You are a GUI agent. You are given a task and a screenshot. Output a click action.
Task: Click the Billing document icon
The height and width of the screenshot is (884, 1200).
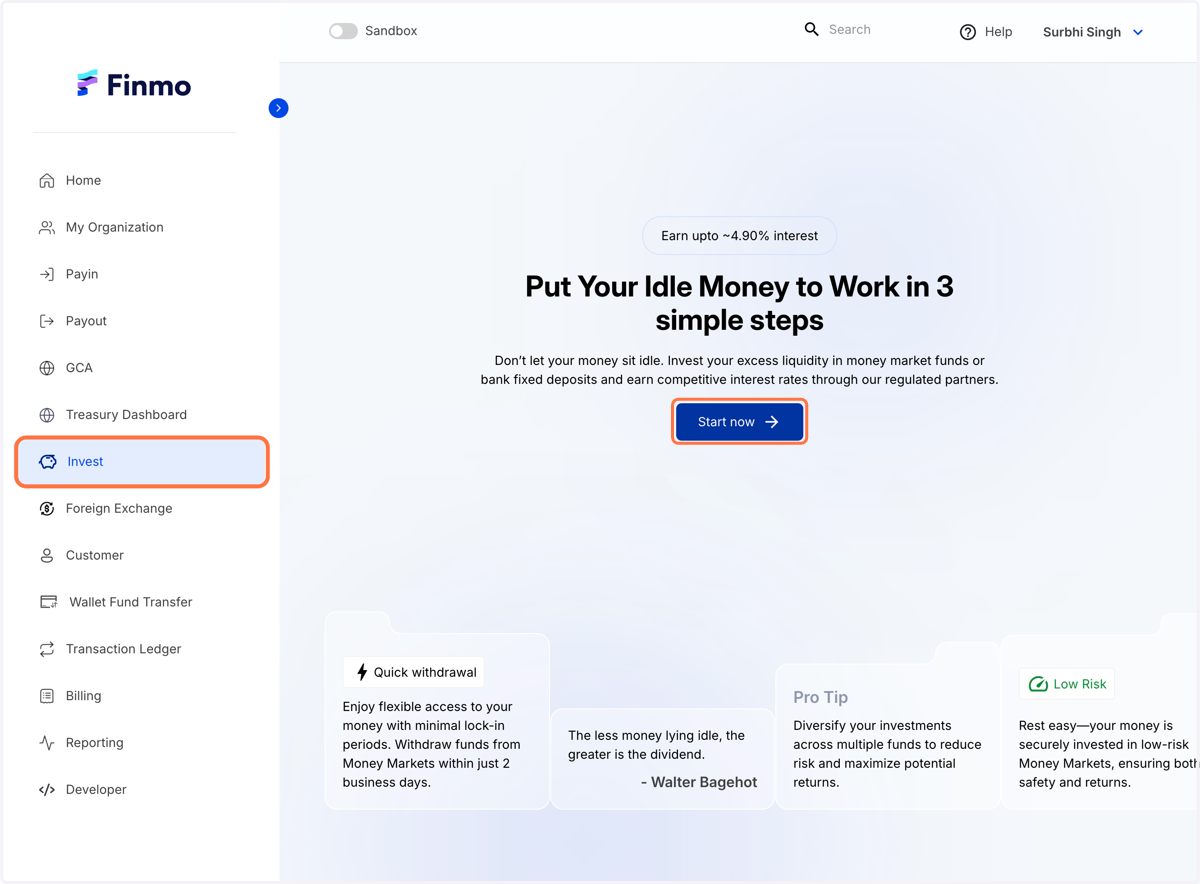coord(47,696)
